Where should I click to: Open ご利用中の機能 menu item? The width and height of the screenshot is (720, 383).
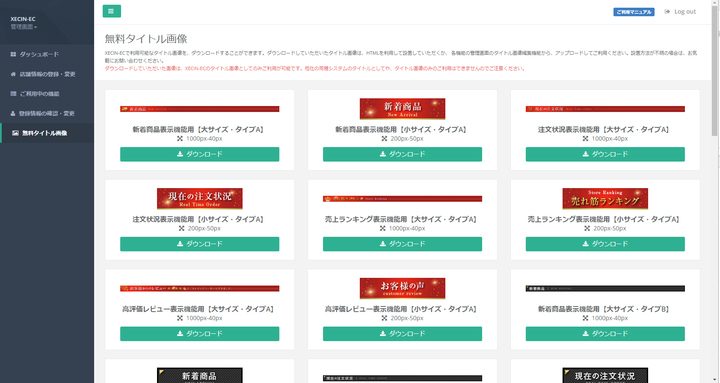(39, 94)
